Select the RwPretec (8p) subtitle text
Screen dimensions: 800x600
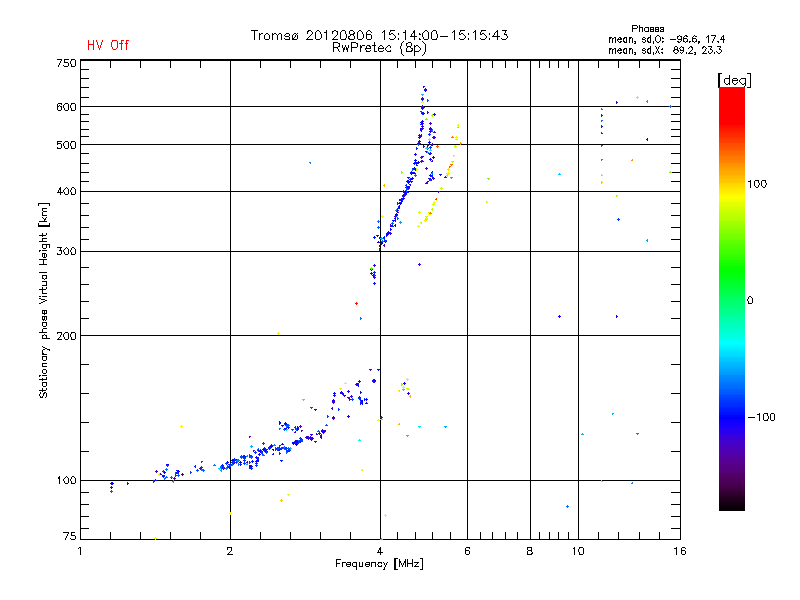coord(379,47)
